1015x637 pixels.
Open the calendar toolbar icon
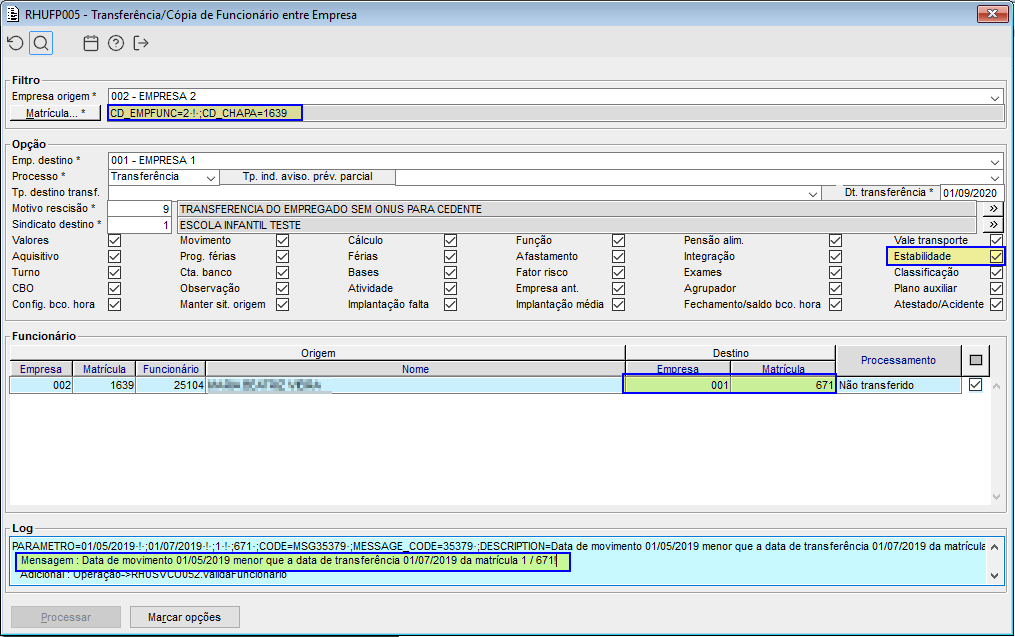91,43
